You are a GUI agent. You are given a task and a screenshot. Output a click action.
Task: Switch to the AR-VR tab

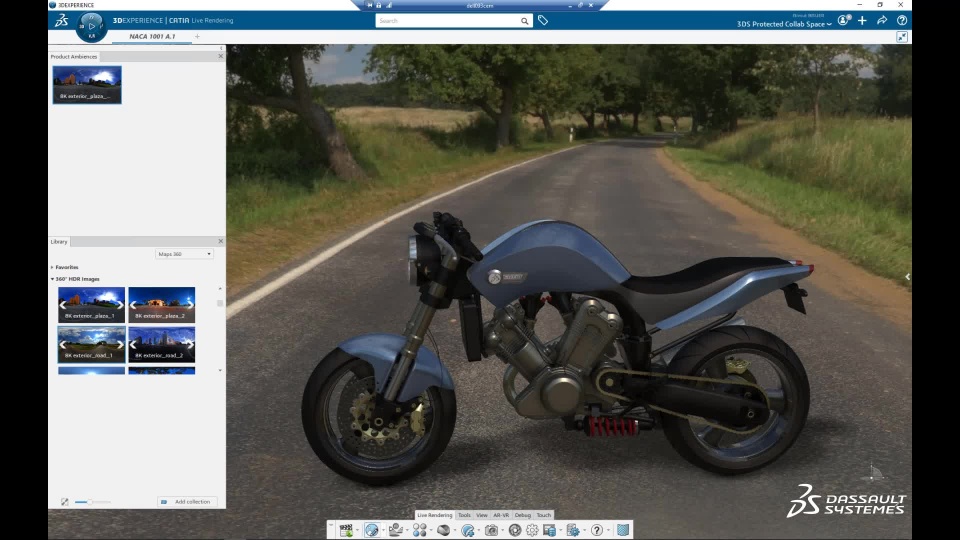tap(501, 516)
